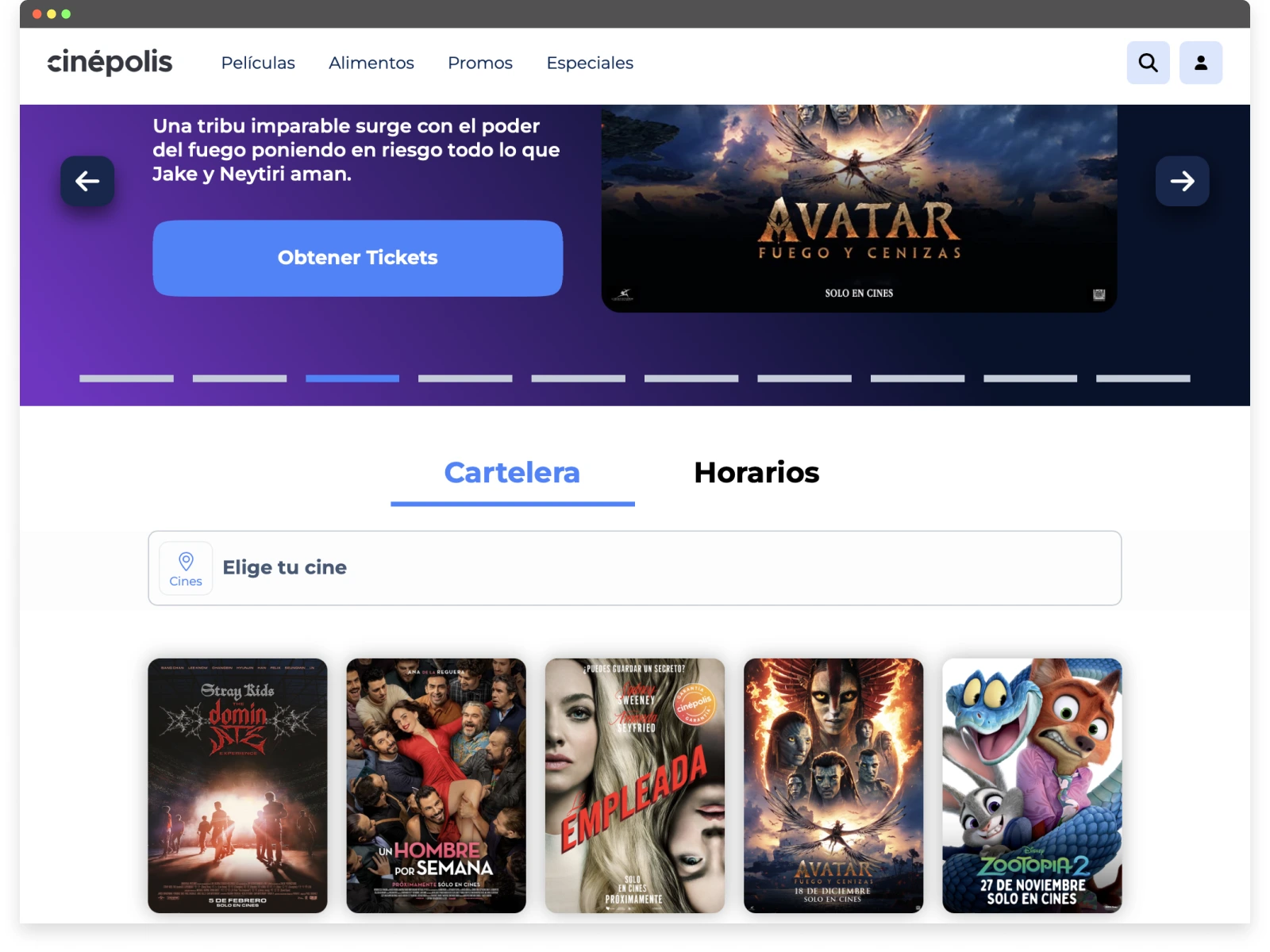Click the left carousel arrow
The height and width of the screenshot is (952, 1270).
pos(87,182)
